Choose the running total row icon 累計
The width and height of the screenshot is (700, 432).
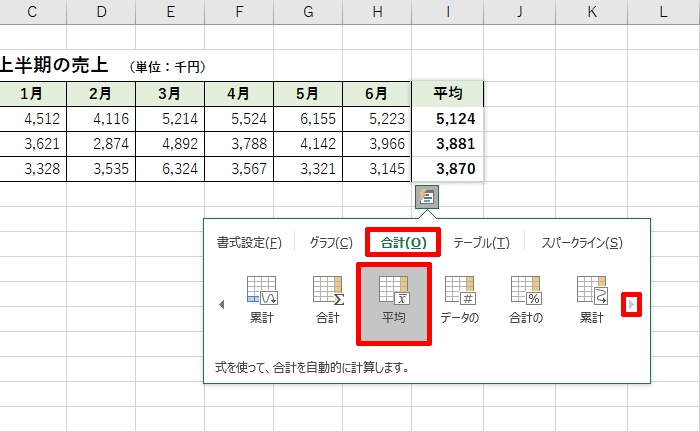point(262,300)
